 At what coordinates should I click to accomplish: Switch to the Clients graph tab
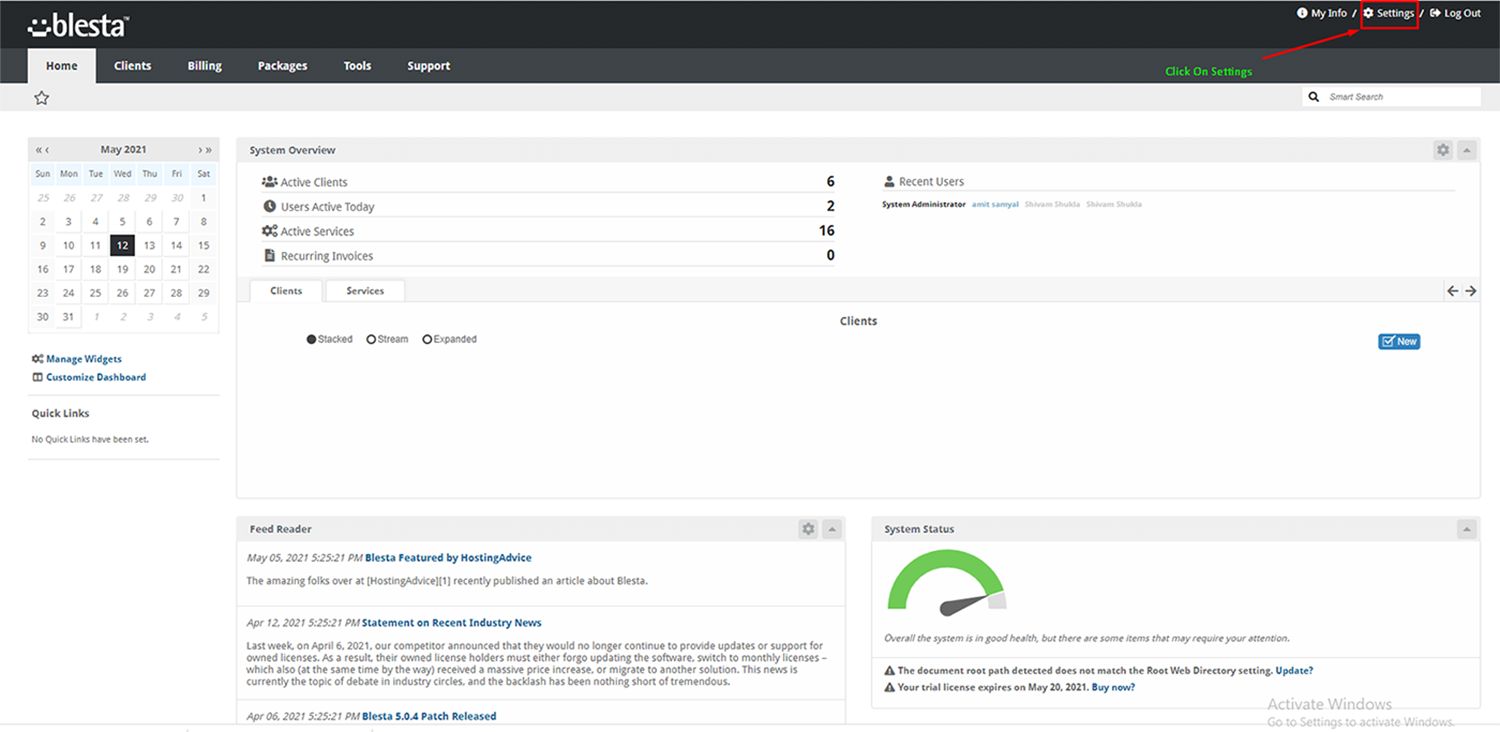tap(286, 291)
